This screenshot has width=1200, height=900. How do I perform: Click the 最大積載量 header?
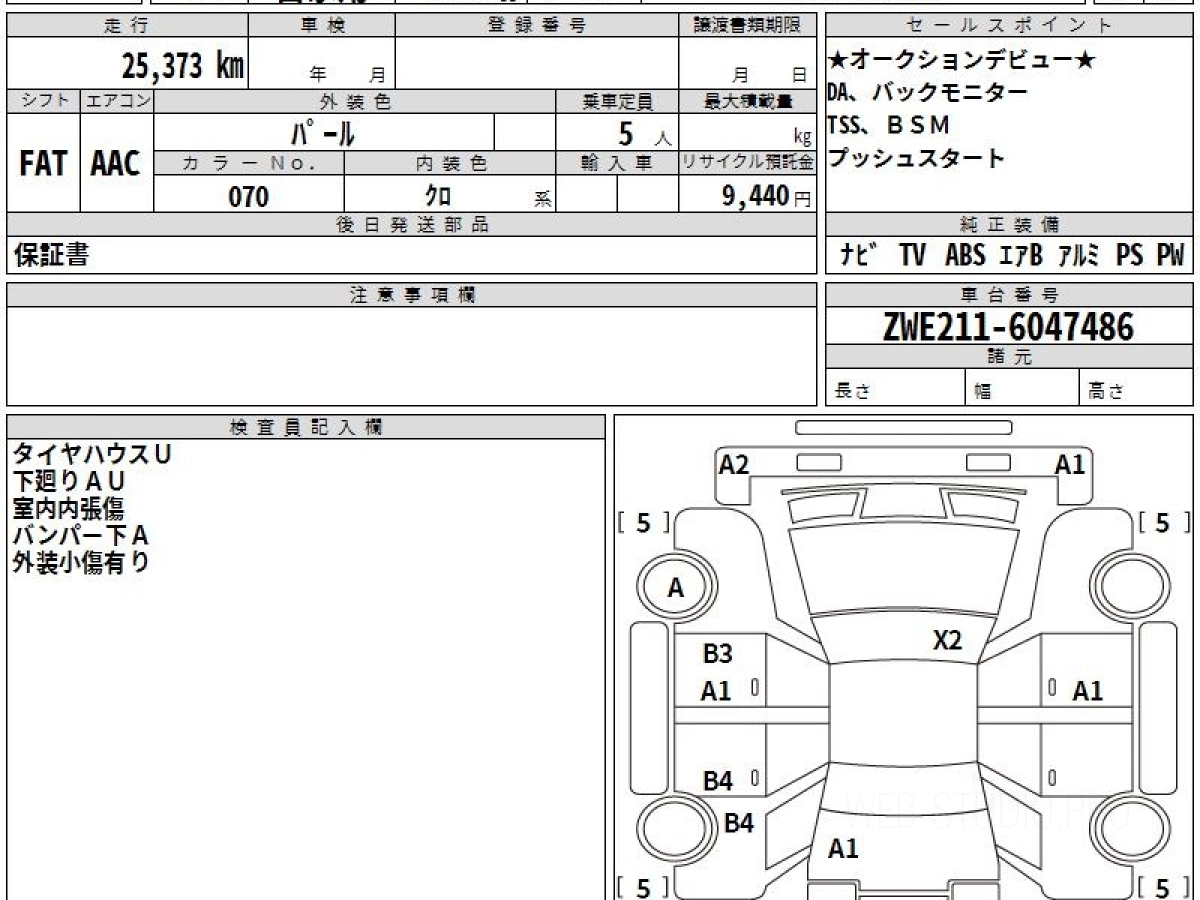coord(747,101)
